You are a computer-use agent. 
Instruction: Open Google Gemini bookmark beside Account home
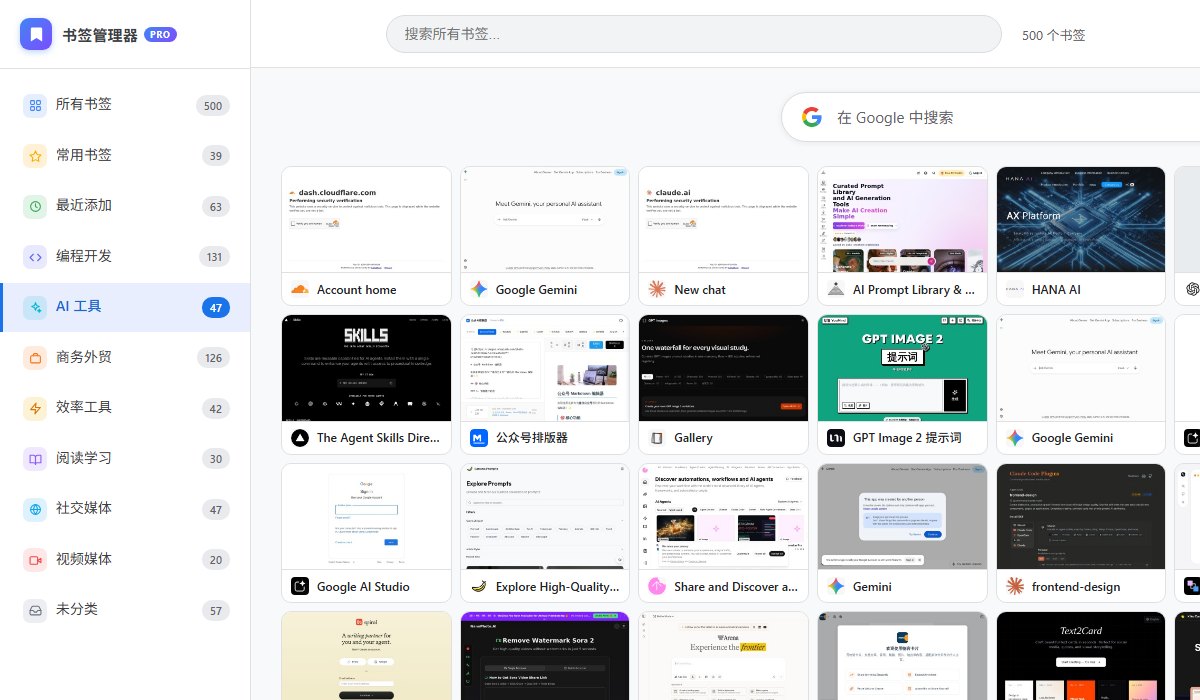545,236
